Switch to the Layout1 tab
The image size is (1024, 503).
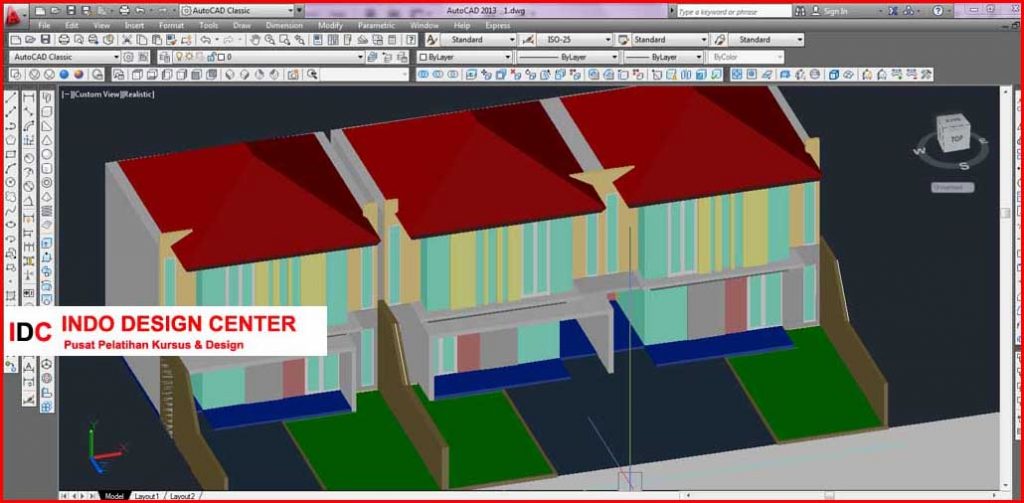(x=147, y=496)
